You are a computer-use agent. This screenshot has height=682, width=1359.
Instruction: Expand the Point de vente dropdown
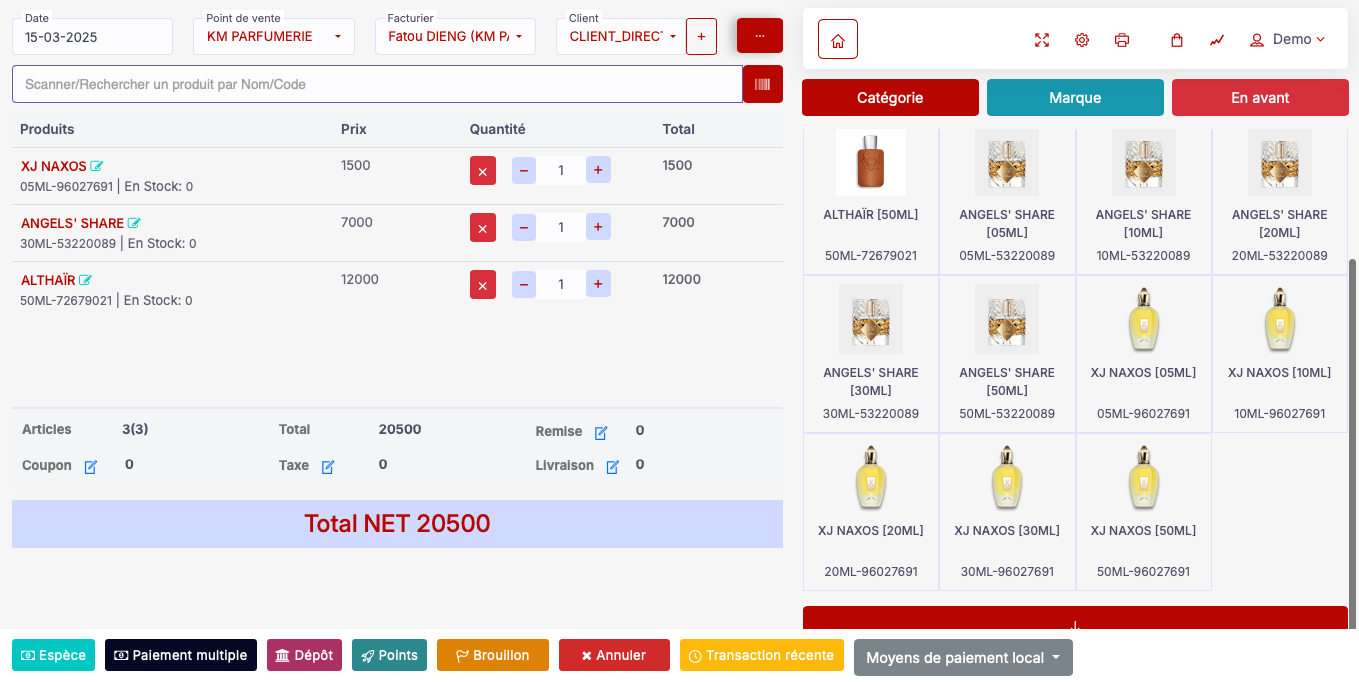click(x=273, y=37)
